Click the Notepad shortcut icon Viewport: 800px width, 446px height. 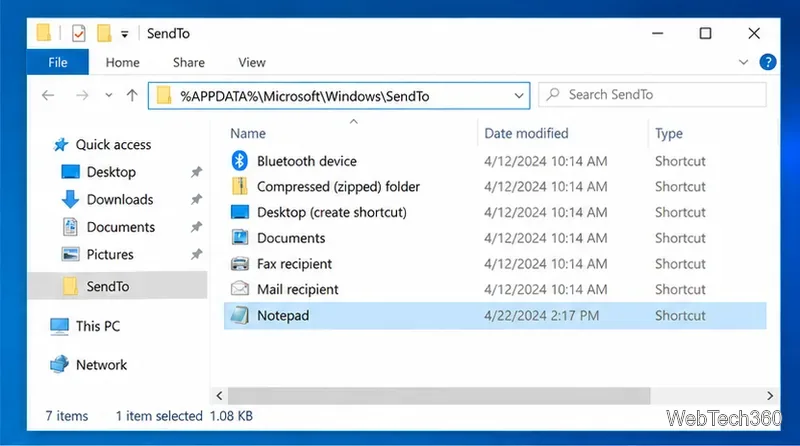(x=240, y=315)
